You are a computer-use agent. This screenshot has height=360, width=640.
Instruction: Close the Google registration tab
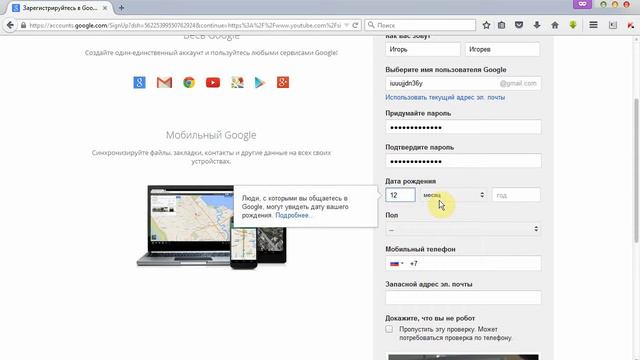[105, 8]
